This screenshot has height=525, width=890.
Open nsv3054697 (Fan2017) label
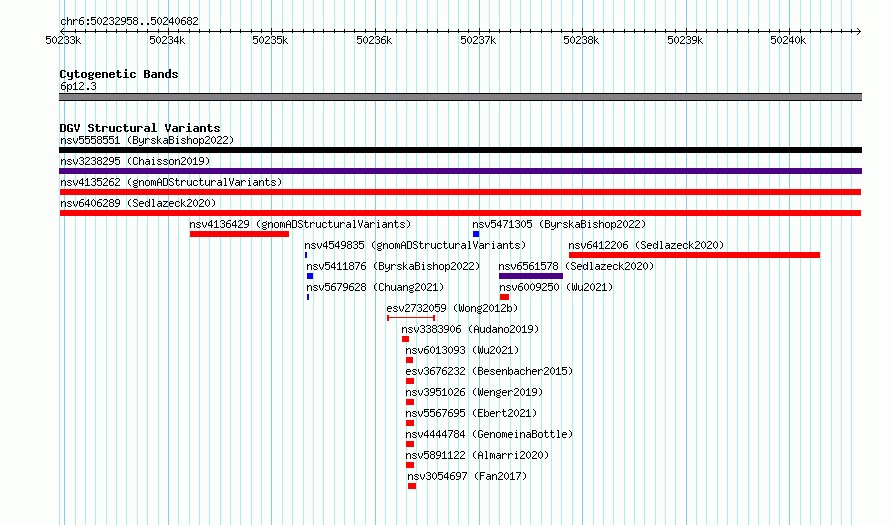point(467,476)
